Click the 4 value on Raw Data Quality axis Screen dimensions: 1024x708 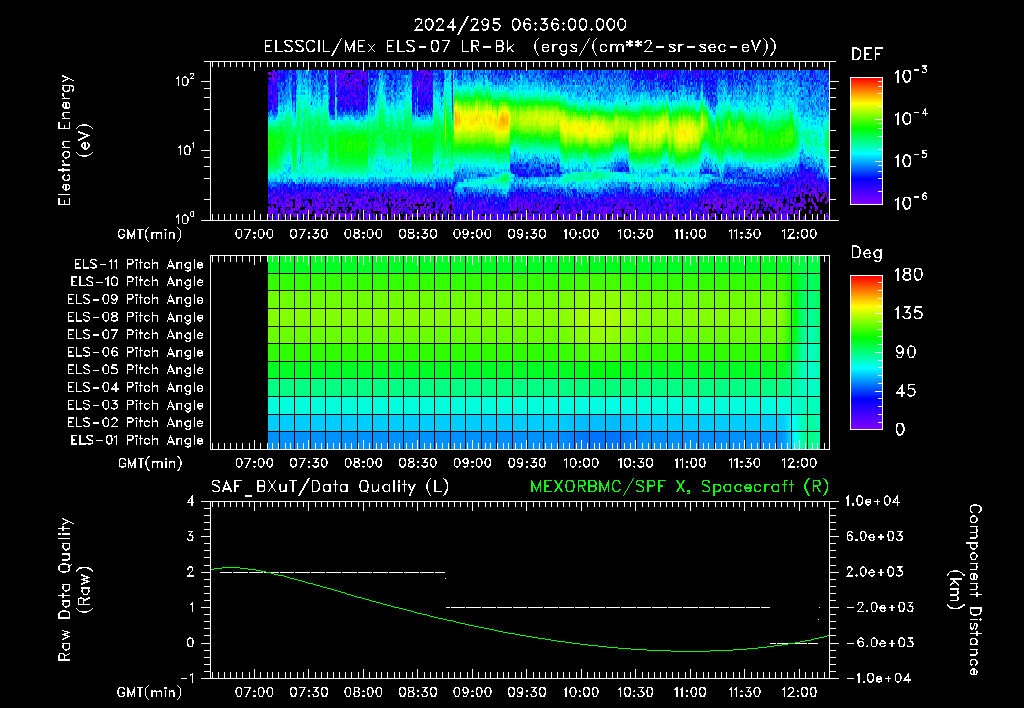point(191,501)
